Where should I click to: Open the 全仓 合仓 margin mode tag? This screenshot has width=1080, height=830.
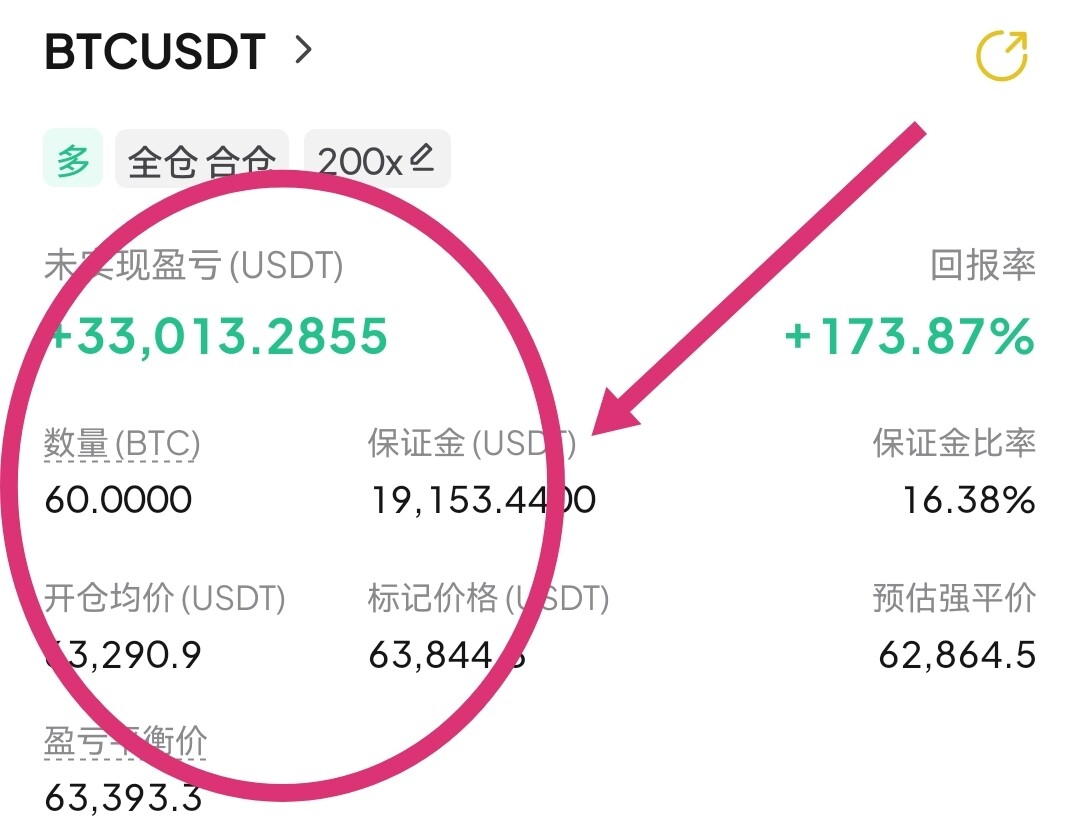point(202,158)
